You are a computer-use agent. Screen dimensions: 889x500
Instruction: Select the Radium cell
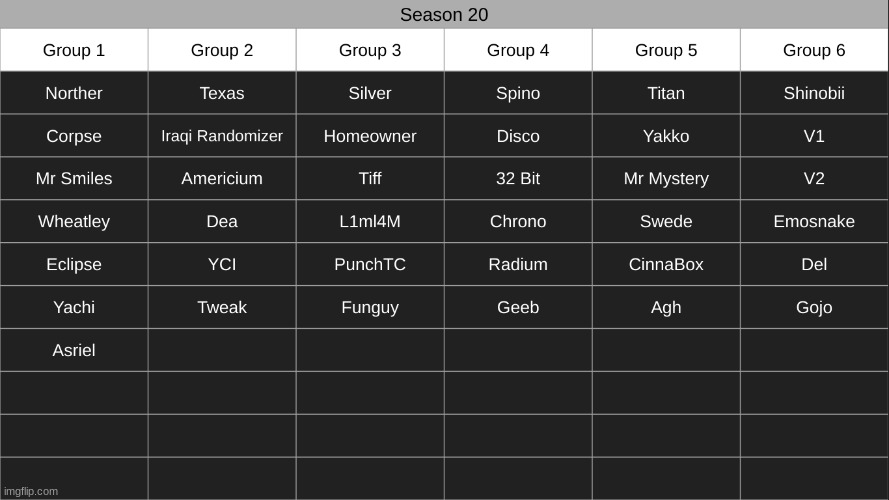[518, 265]
